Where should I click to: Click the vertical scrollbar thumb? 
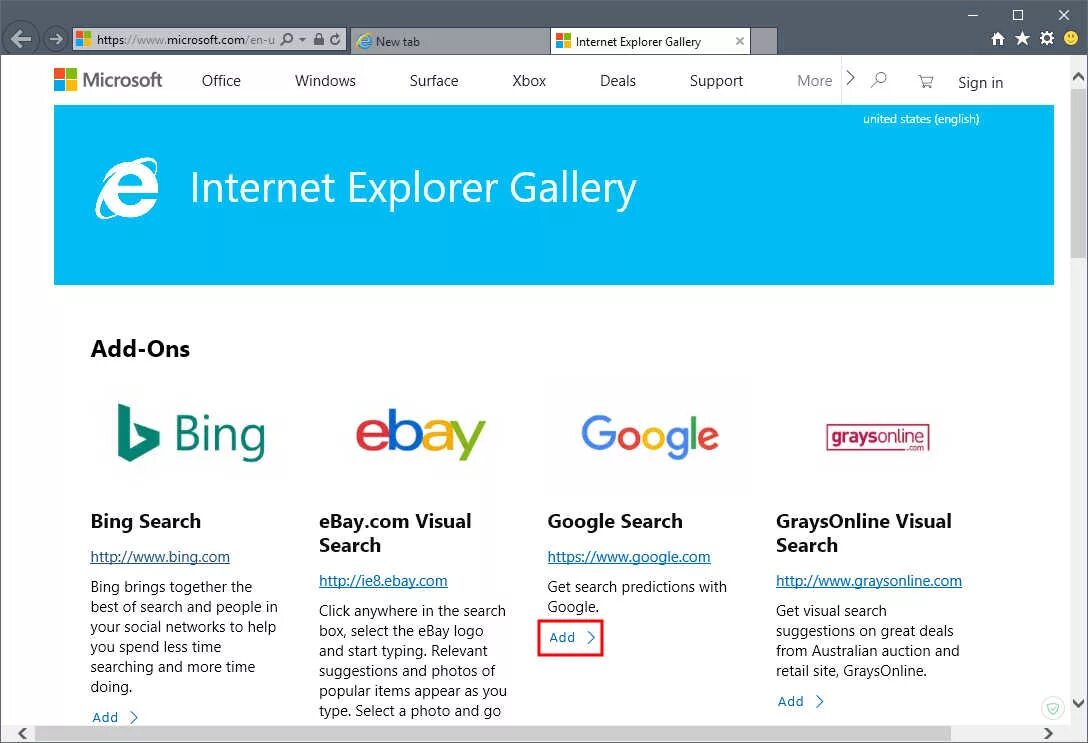point(1079,172)
